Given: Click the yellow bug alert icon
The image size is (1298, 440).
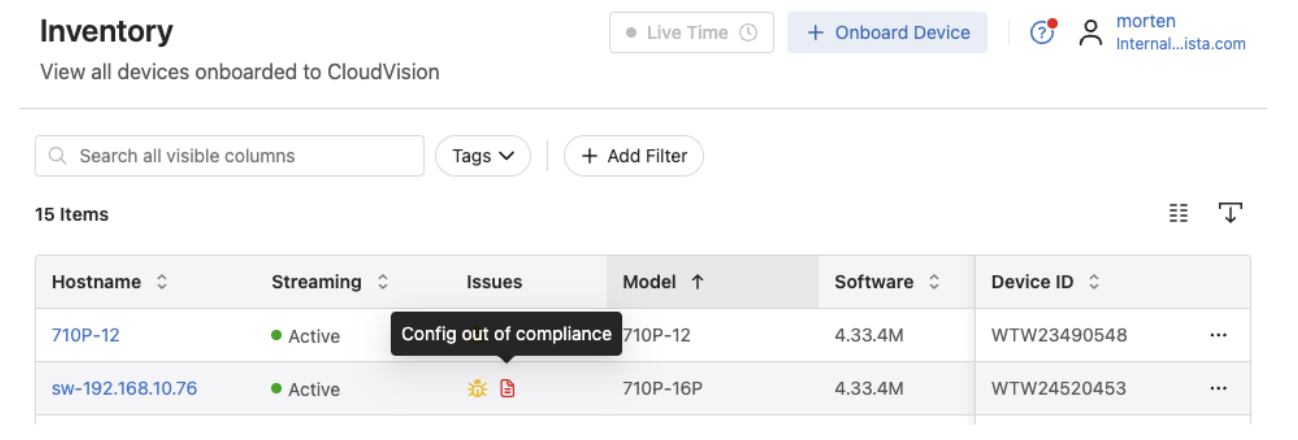Looking at the screenshot, I should (477, 389).
